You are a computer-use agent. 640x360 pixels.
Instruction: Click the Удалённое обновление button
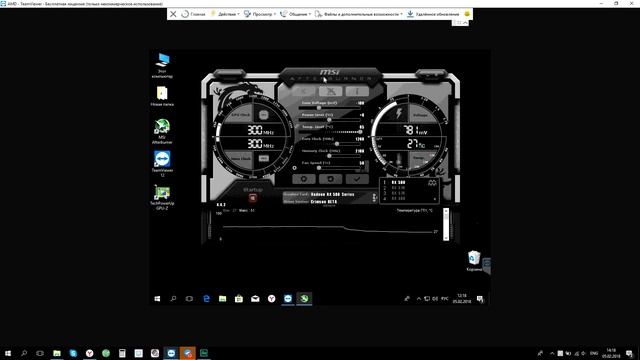(x=433, y=14)
